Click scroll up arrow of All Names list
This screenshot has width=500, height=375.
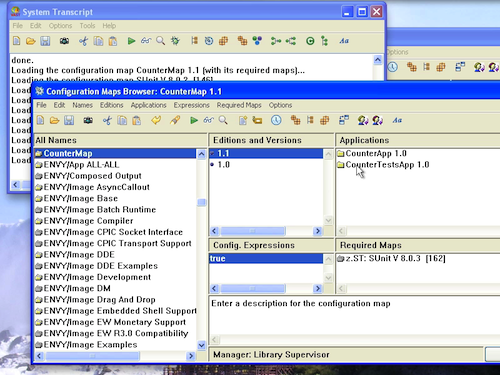(201, 154)
